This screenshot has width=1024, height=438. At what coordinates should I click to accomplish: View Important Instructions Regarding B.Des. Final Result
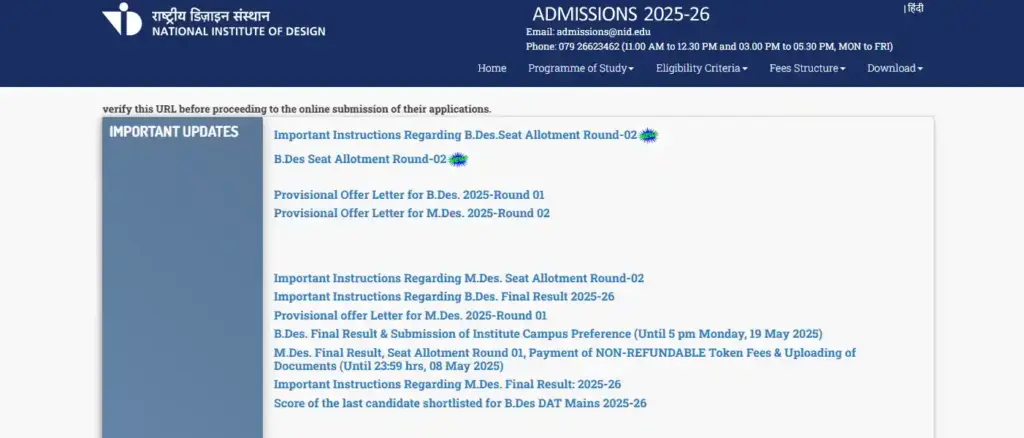444,297
